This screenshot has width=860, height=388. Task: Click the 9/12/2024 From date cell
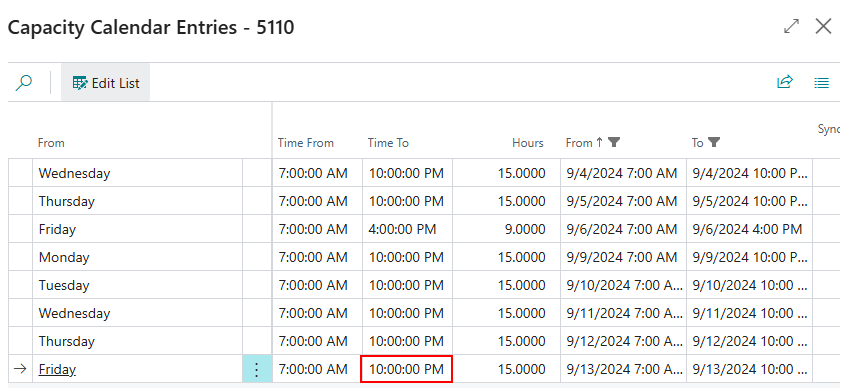pyautogui.click(x=623, y=341)
